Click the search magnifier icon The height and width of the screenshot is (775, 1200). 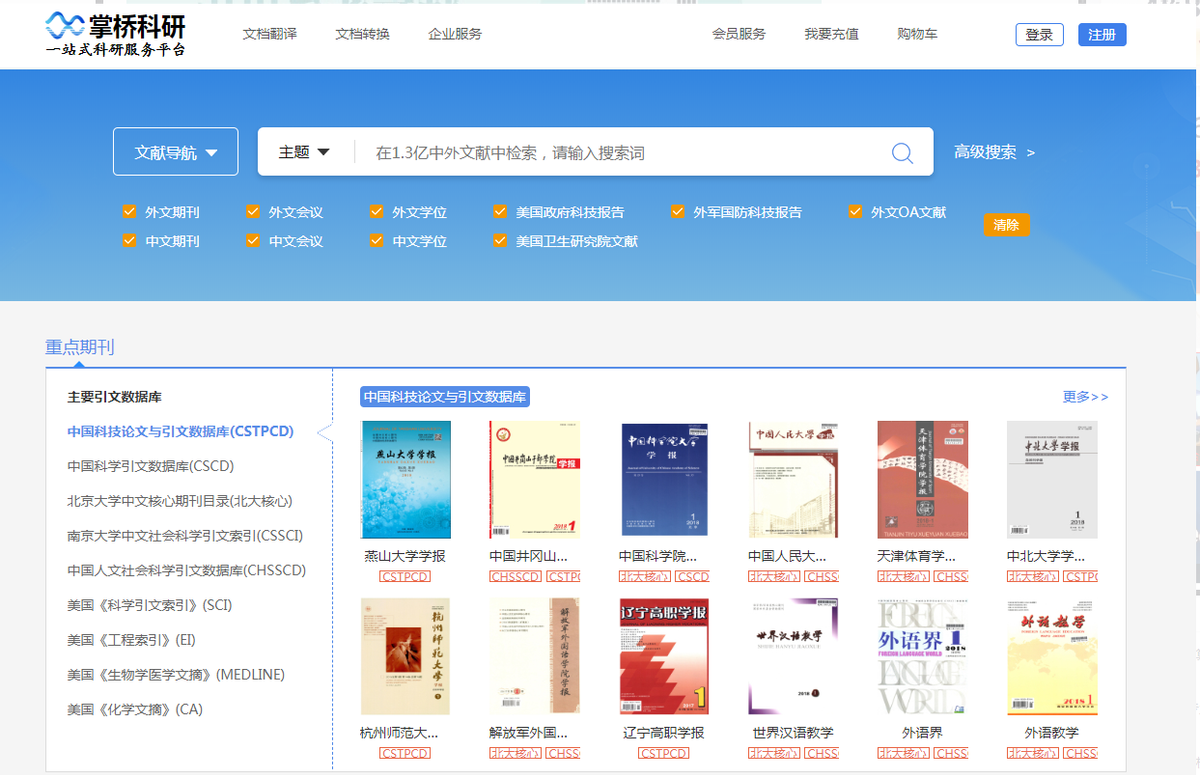tap(902, 153)
